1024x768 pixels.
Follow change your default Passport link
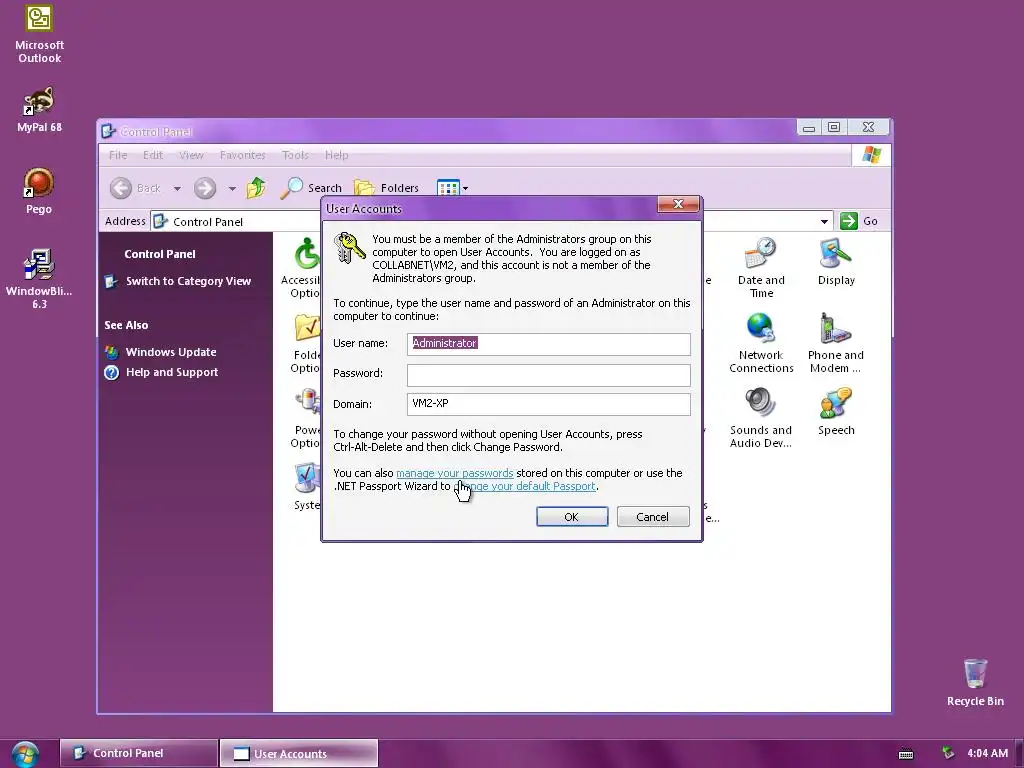[x=525, y=486]
